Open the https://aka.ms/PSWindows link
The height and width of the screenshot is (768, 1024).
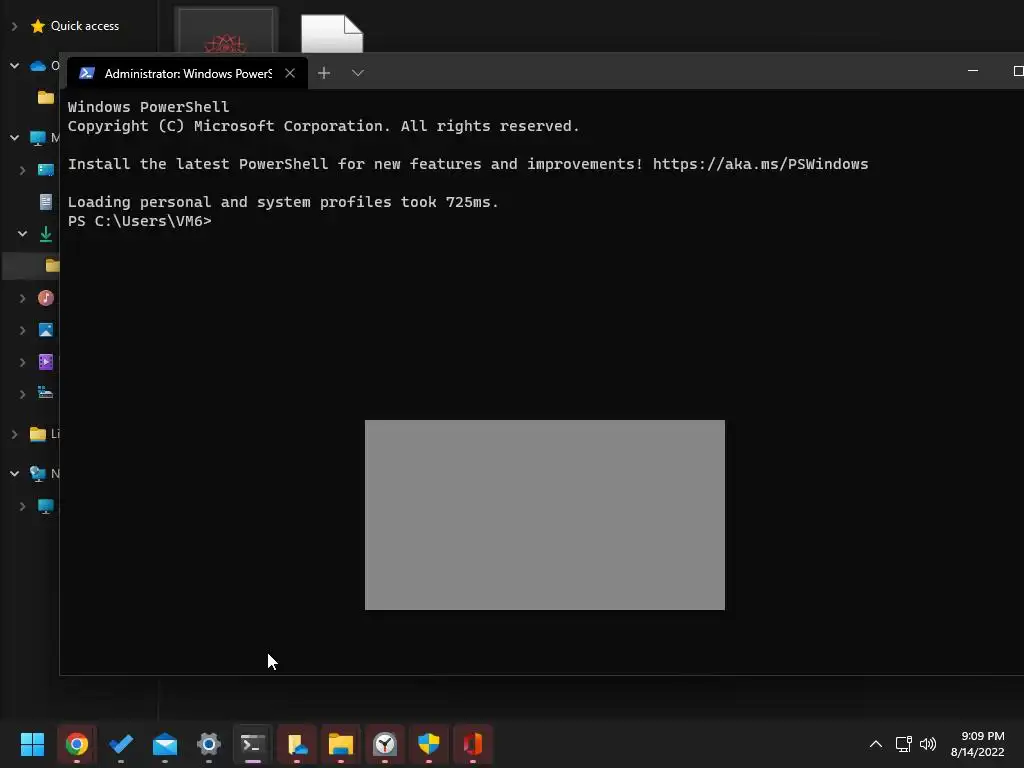(760, 164)
